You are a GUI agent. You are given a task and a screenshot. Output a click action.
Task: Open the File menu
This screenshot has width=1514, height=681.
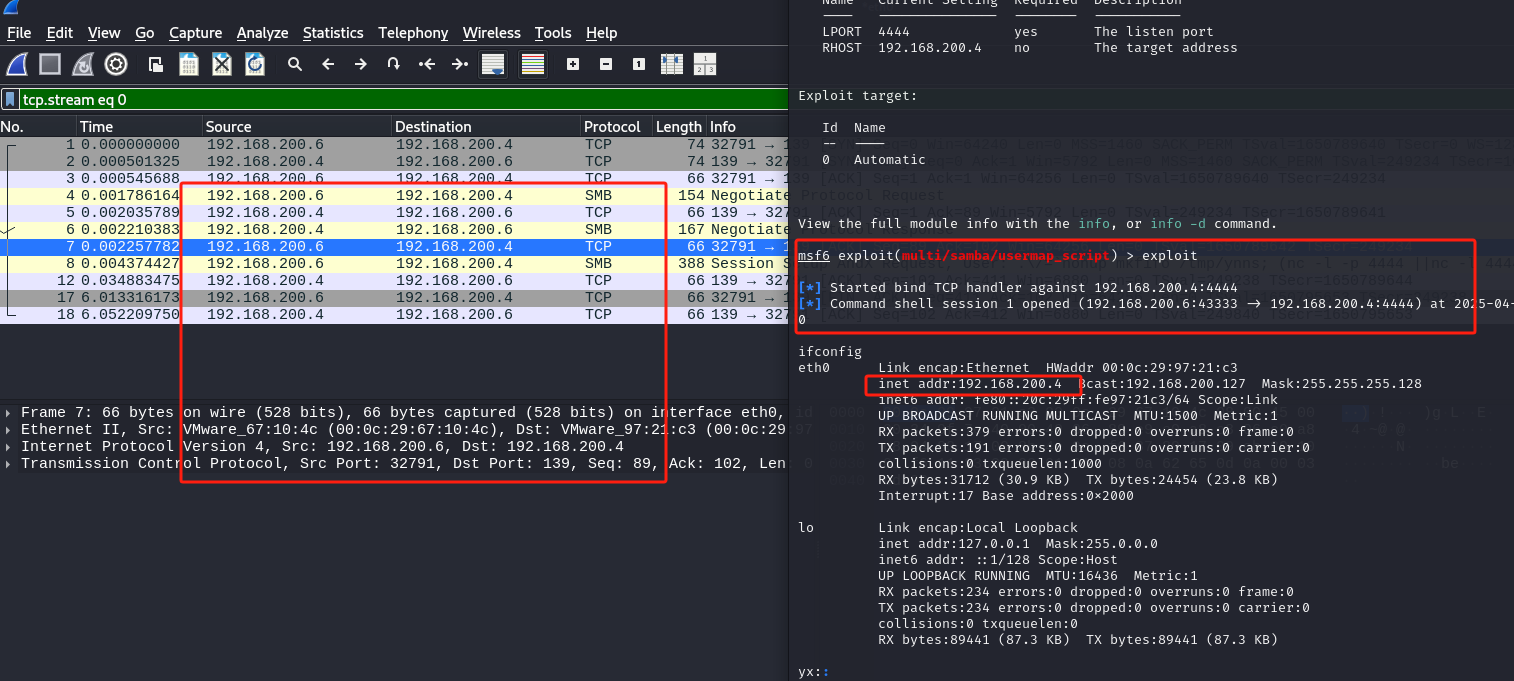[x=19, y=33]
